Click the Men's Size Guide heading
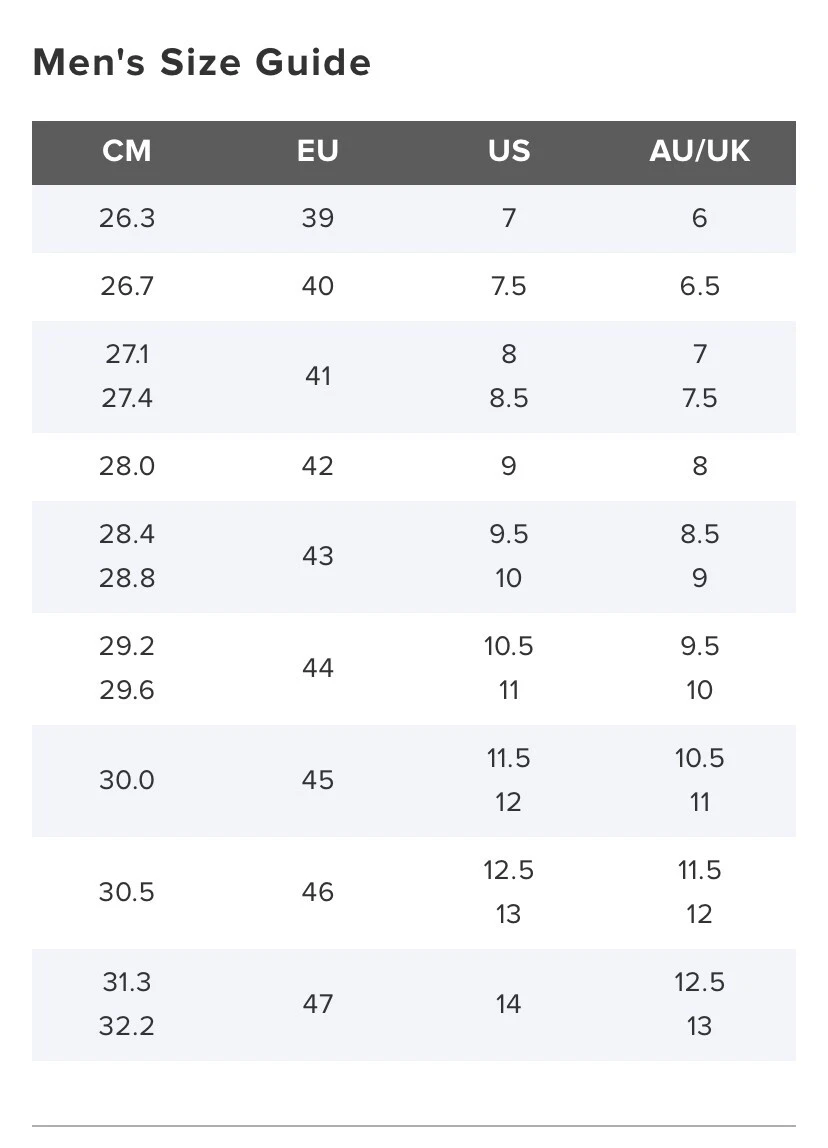This screenshot has height=1148, width=828. tap(202, 62)
